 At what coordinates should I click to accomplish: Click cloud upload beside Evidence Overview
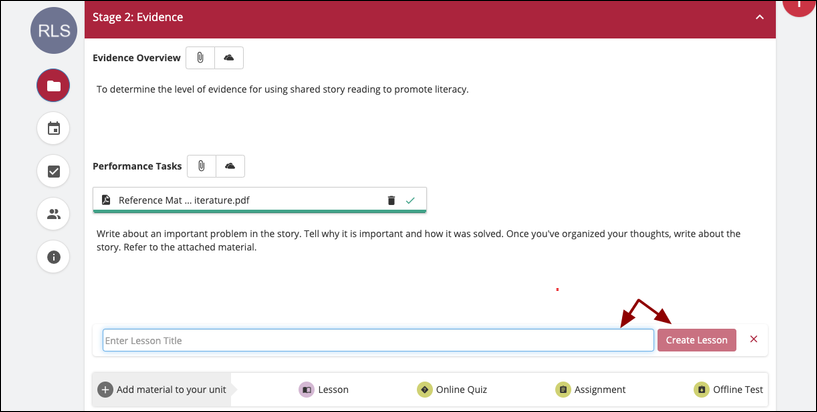click(229, 58)
